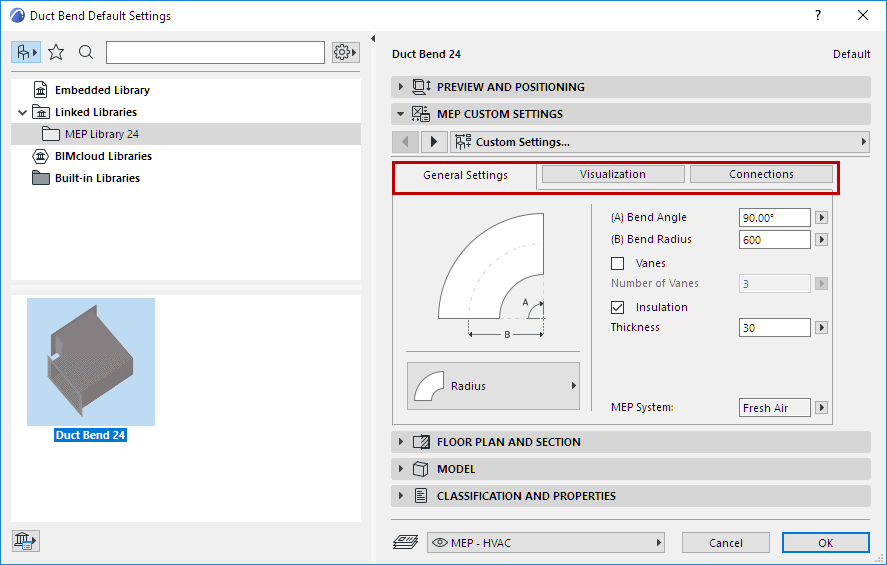Open the arrow beside Bend Angle
Image resolution: width=887 pixels, height=565 pixels.
tap(821, 217)
